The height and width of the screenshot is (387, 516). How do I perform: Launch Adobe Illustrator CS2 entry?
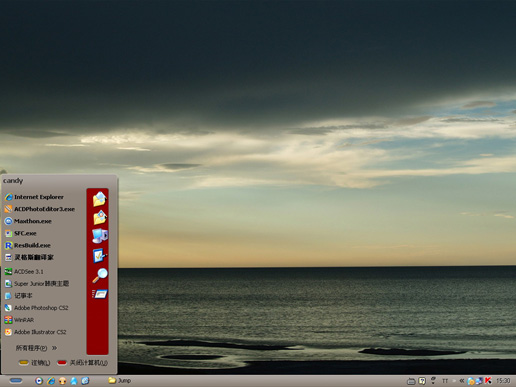35,332
